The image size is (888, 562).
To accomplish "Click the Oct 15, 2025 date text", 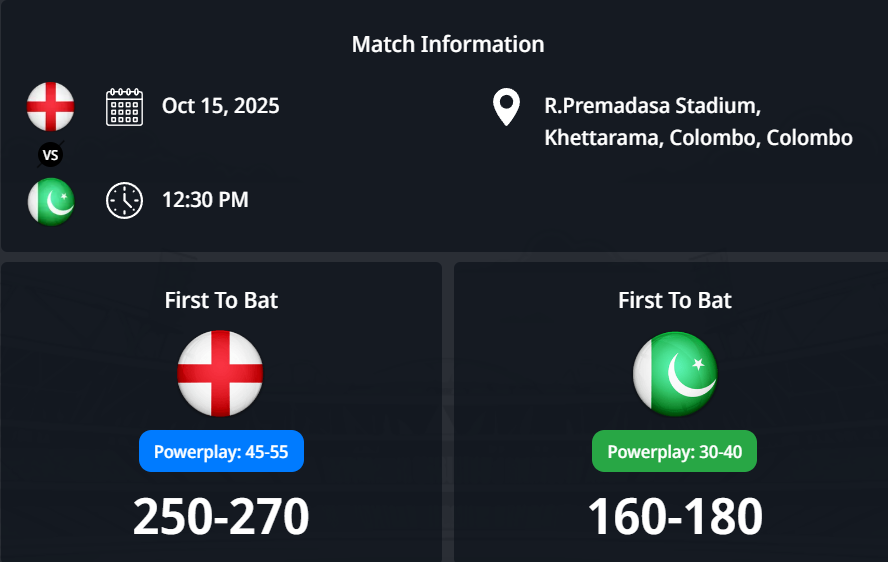I will [x=221, y=105].
